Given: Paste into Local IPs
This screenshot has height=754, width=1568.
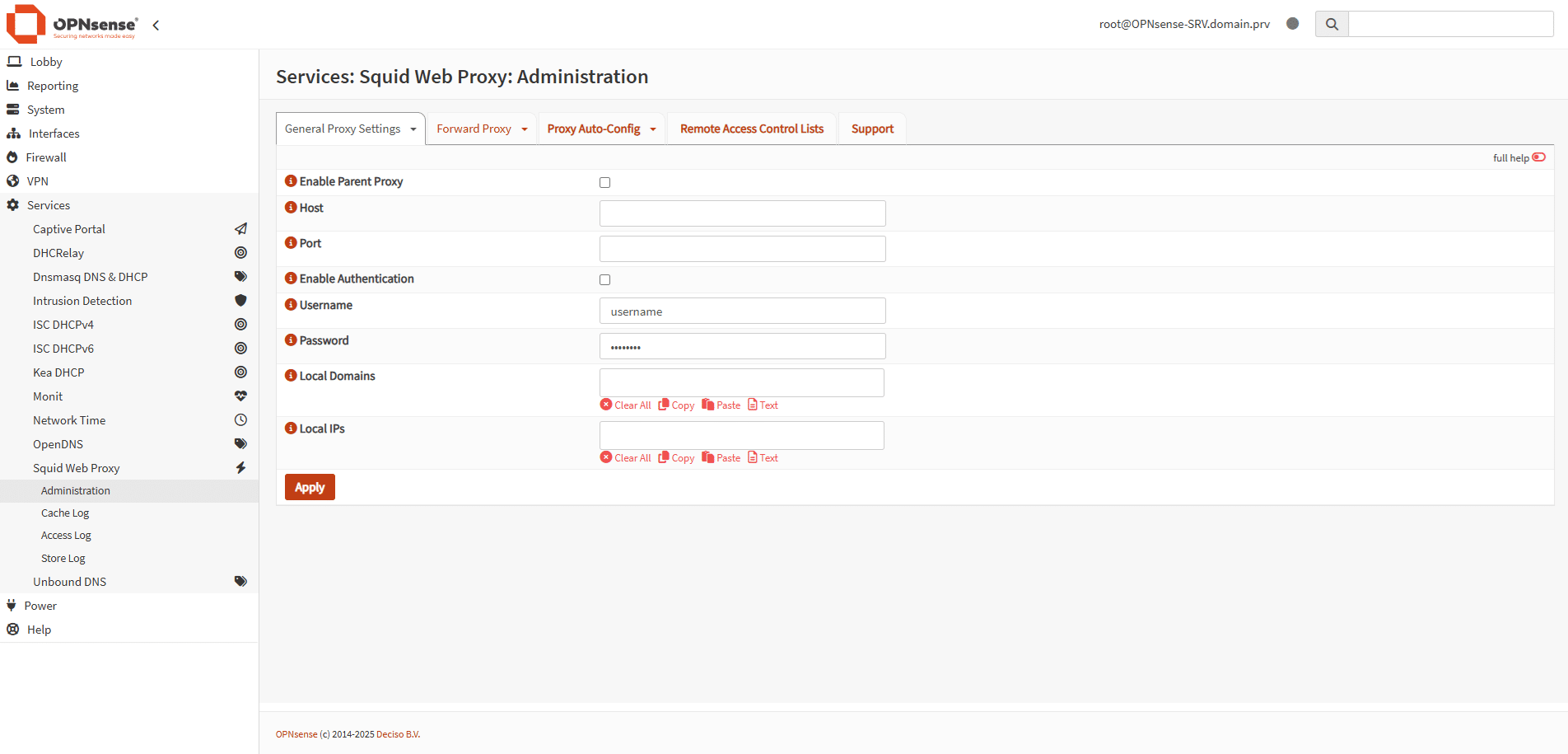Looking at the screenshot, I should click(x=721, y=457).
